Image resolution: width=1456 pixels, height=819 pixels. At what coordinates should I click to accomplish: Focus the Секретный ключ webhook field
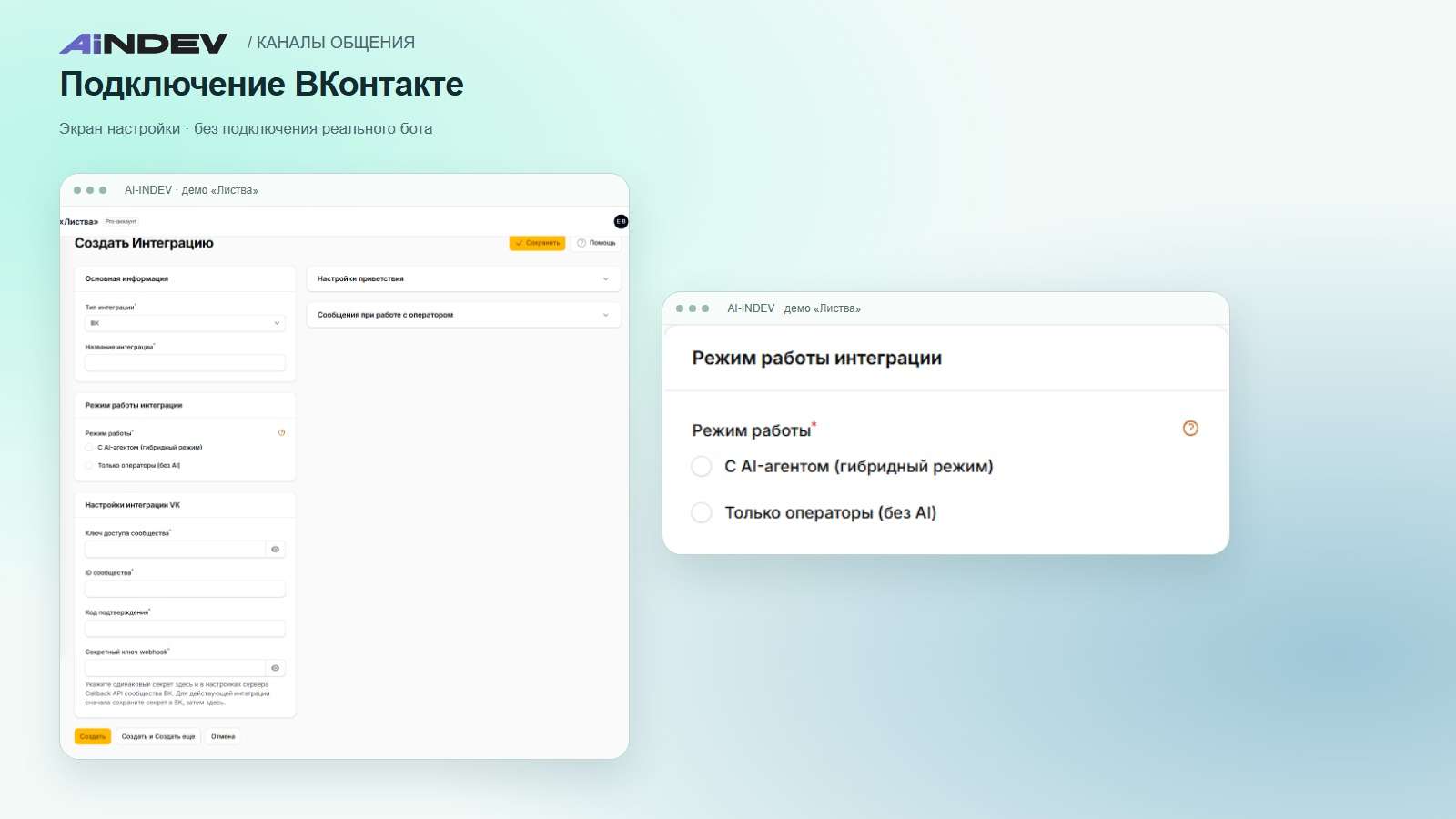pyautogui.click(x=175, y=668)
